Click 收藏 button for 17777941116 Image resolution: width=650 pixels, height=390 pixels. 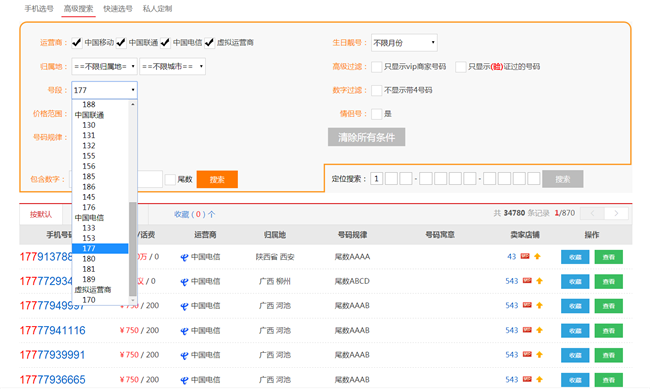pos(575,331)
